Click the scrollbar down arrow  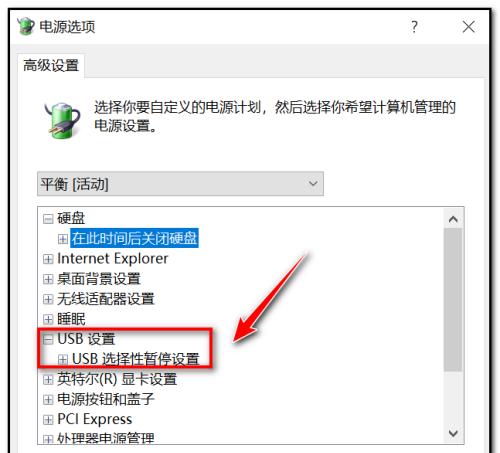tap(453, 433)
